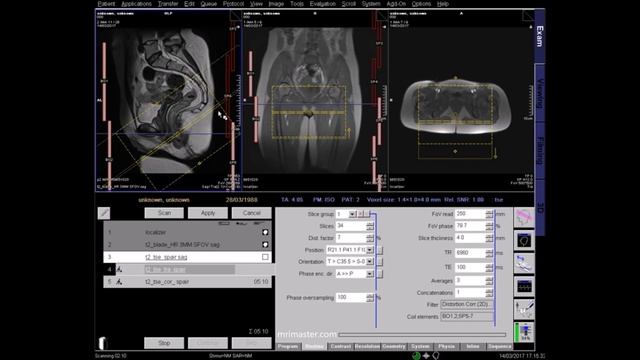
Task: Click the patient table position icon
Action: 524,263
